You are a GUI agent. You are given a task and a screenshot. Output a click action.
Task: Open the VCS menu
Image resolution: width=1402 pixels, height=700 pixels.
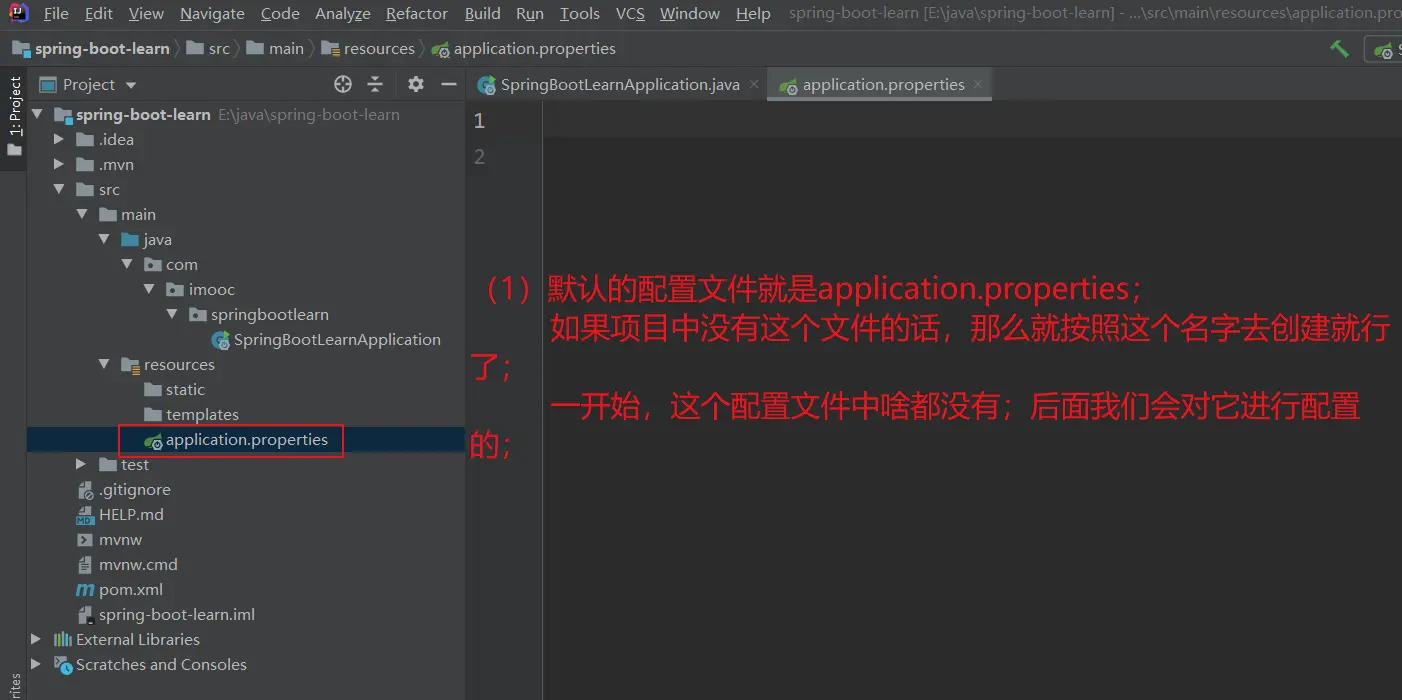click(x=630, y=13)
